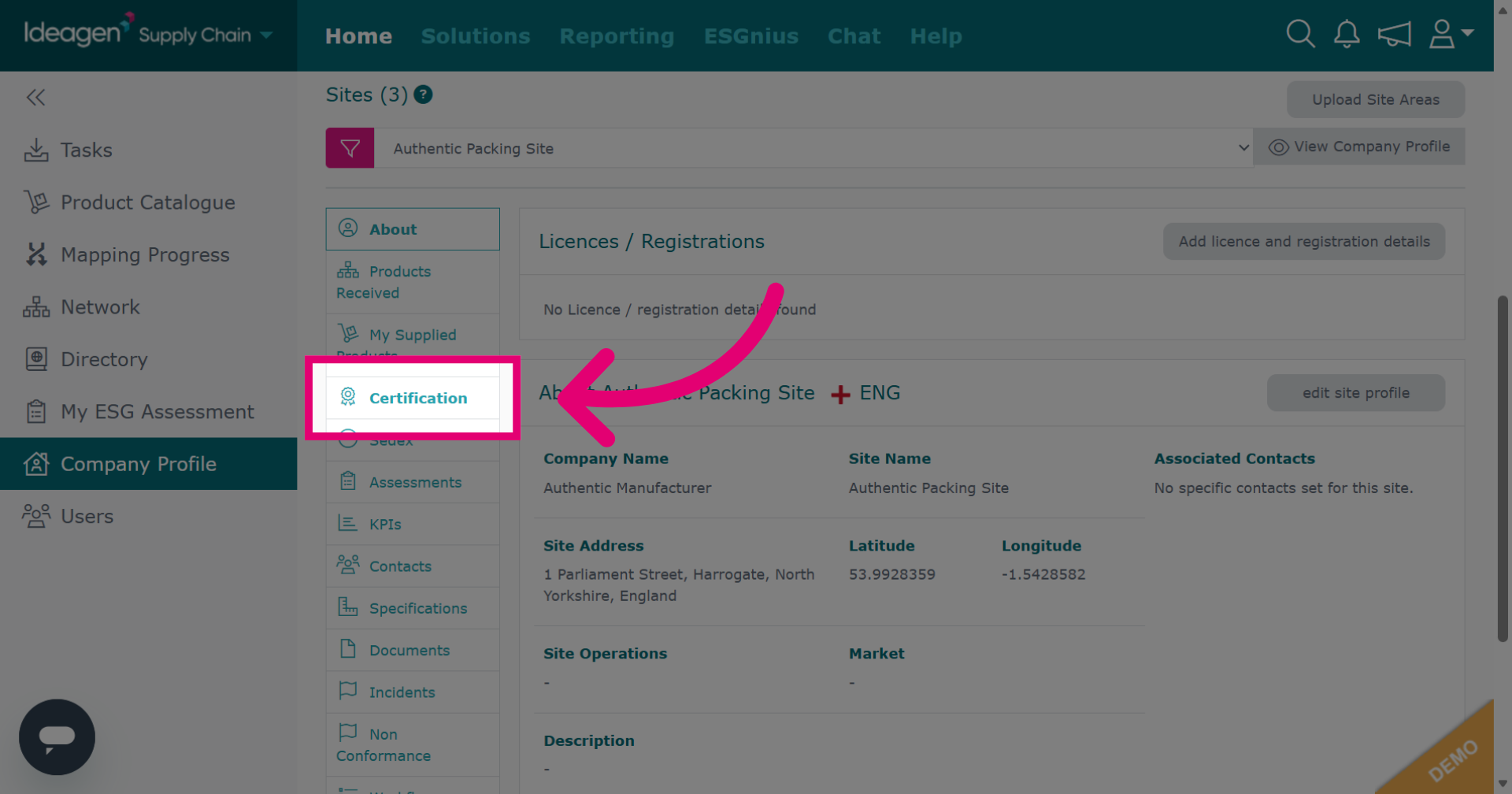1512x794 pixels.
Task: Open the Documents tab
Action: [x=413, y=650]
